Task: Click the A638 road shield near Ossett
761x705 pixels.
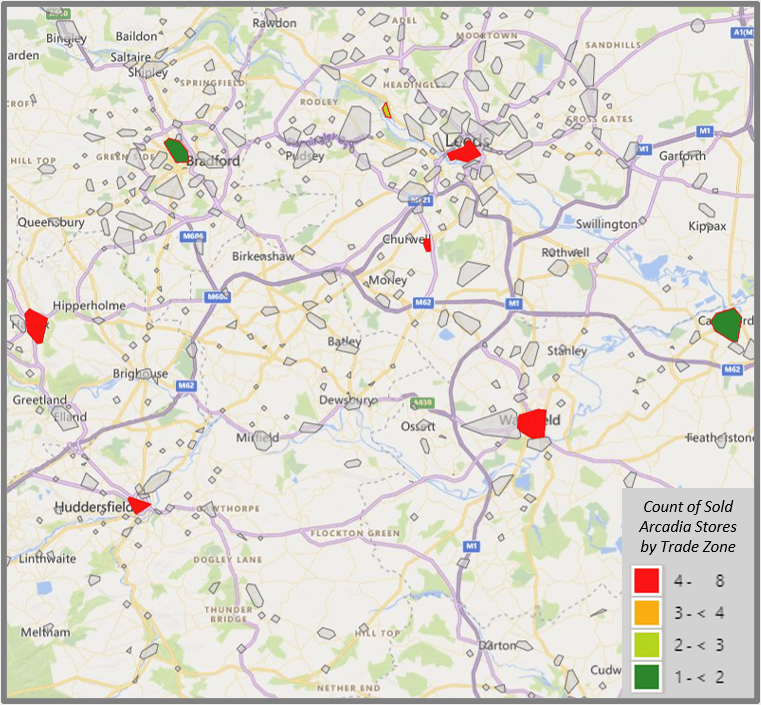Action: tap(422, 402)
